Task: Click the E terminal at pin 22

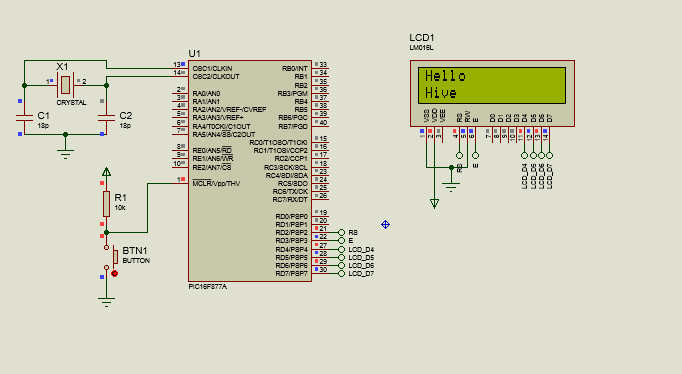Action: click(x=341, y=240)
